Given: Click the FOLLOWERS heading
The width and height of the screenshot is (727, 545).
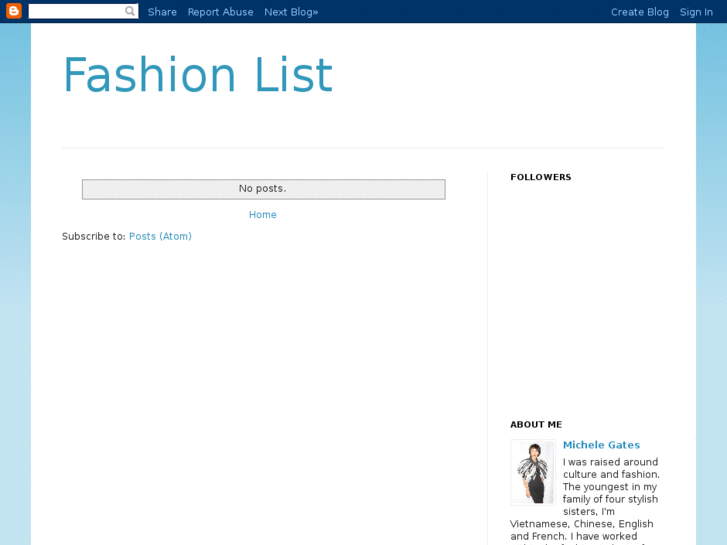Looking at the screenshot, I should coord(541,177).
